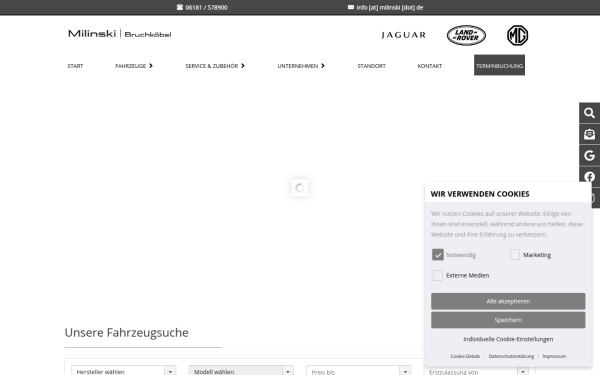
Task: Open the Facebook sidebar icon
Action: [589, 176]
